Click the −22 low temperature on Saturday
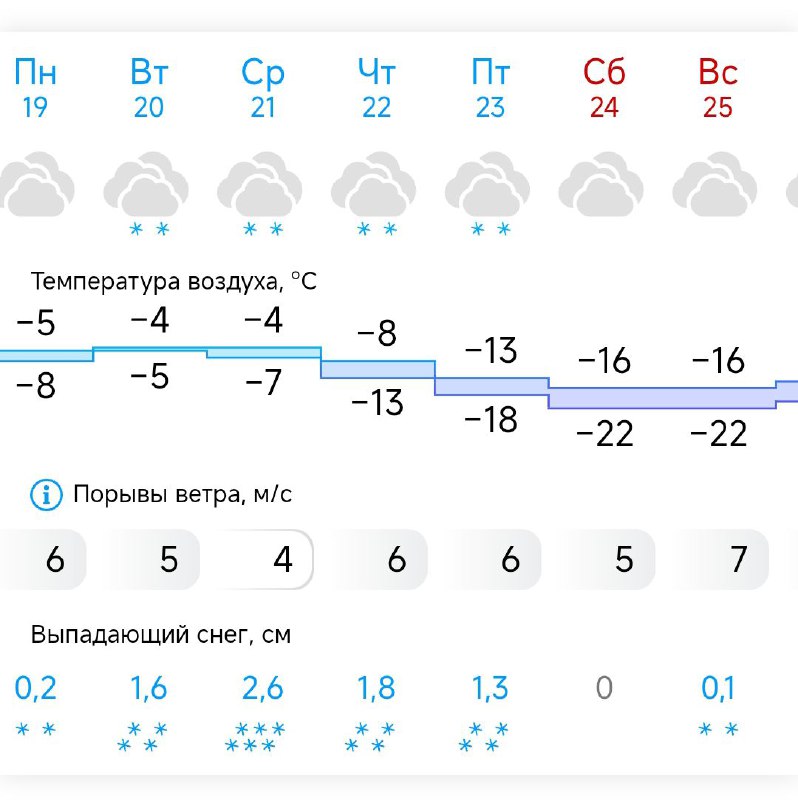Image resolution: width=798 pixels, height=800 pixels. click(x=604, y=433)
